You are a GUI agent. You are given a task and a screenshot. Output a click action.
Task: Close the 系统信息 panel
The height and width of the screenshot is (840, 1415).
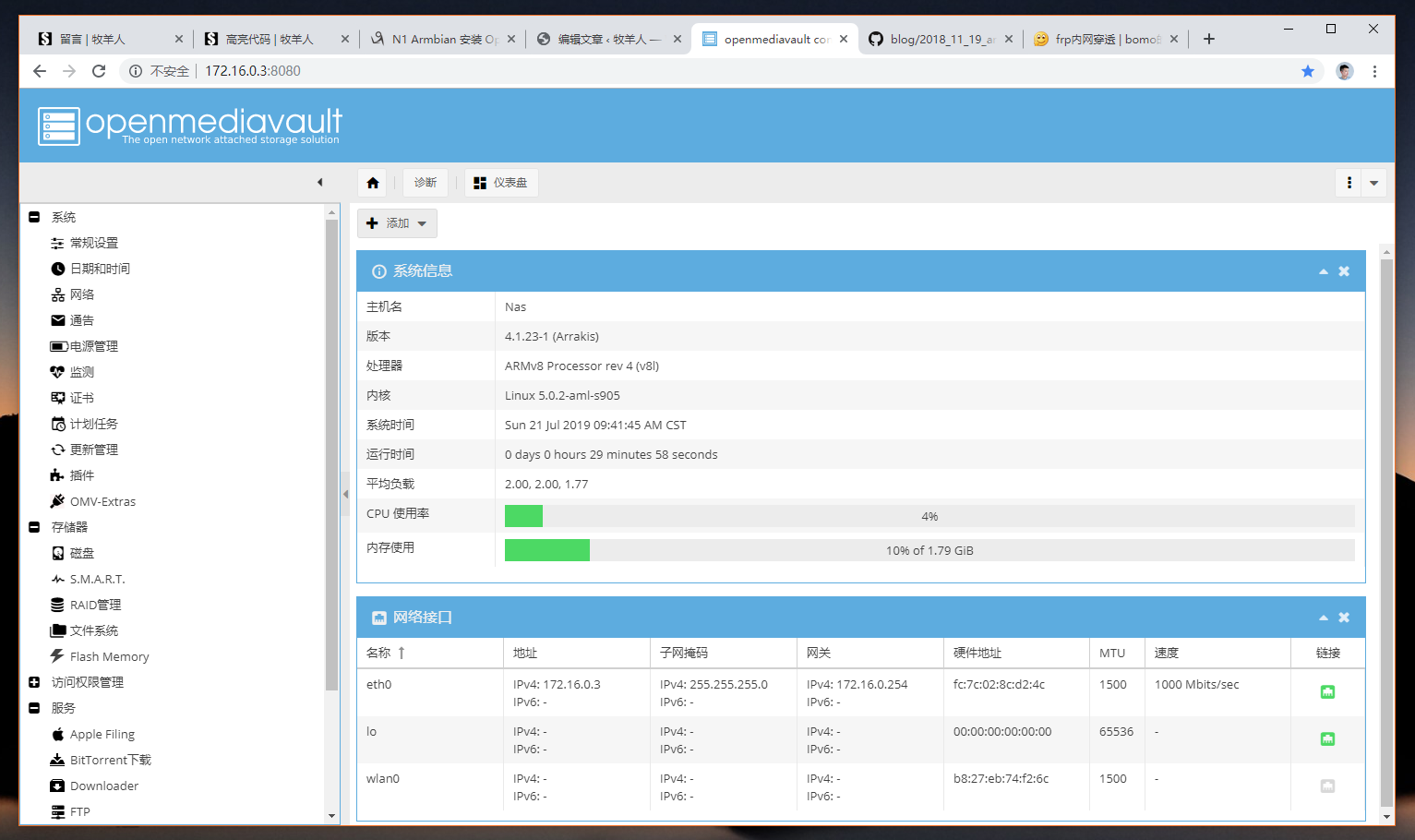coord(1344,271)
